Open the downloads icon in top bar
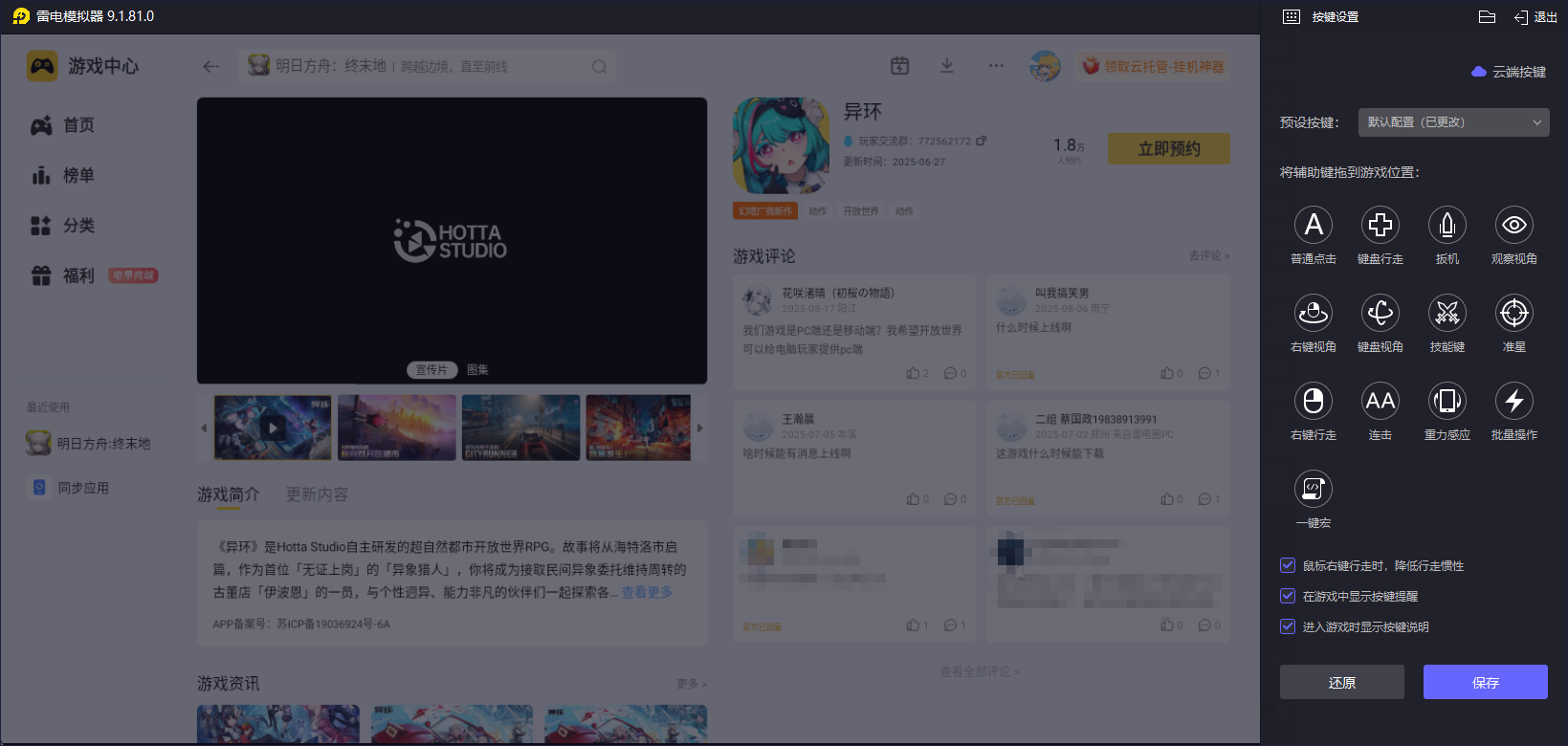 [x=947, y=66]
